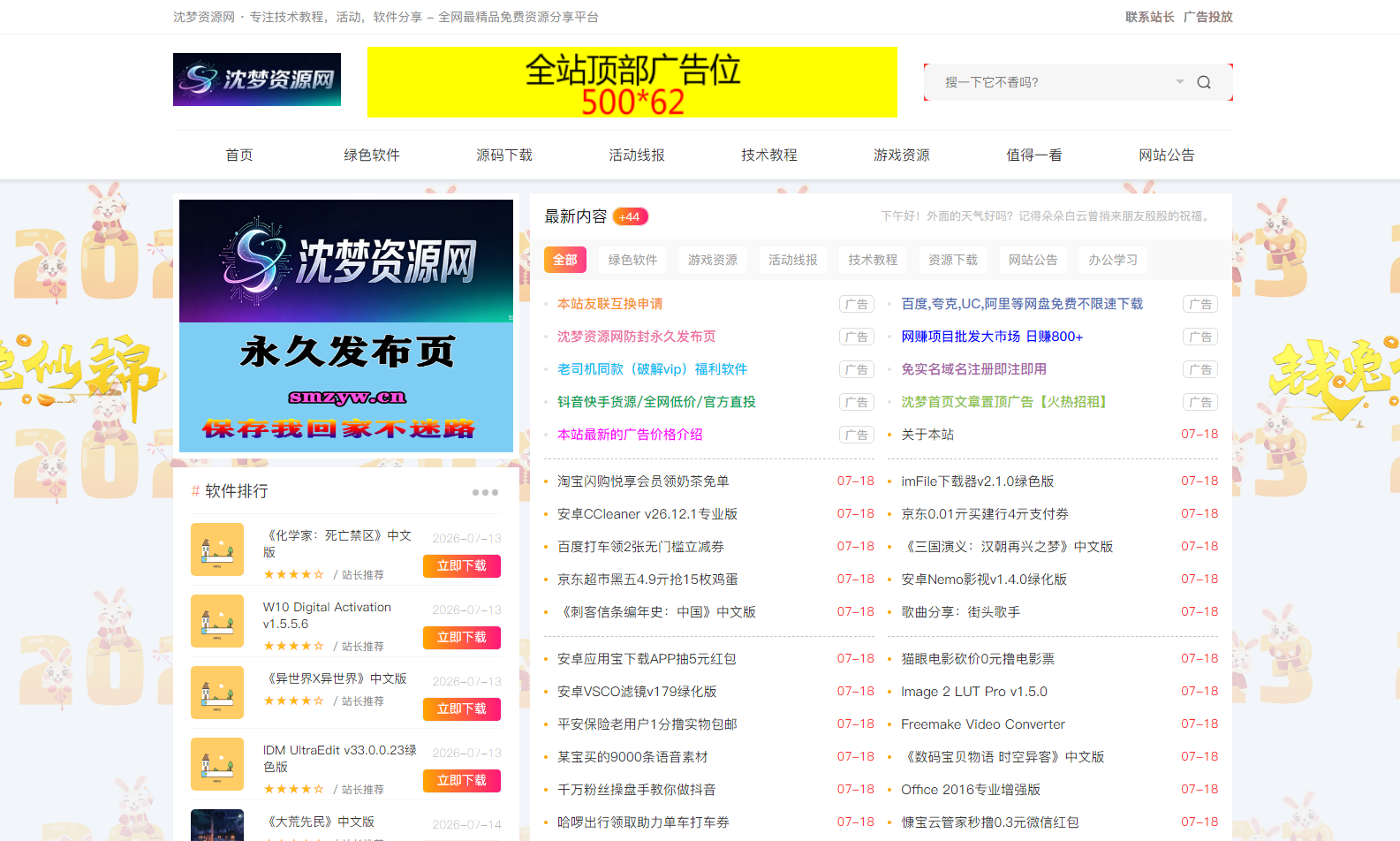1400x841 pixels.
Task: Open the 技术教程 navigation menu
Action: tap(769, 155)
